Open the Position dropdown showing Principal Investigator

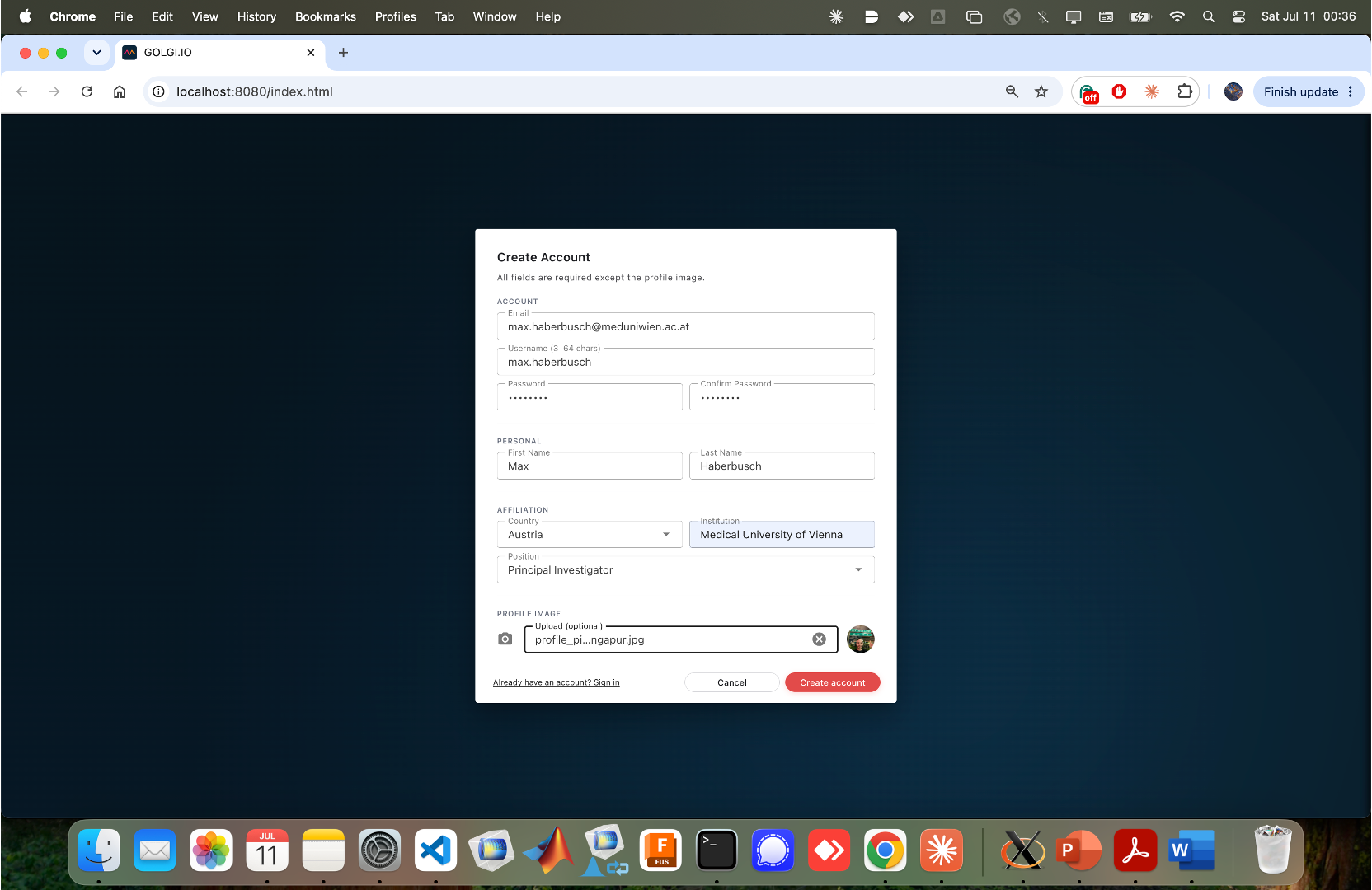tap(685, 569)
